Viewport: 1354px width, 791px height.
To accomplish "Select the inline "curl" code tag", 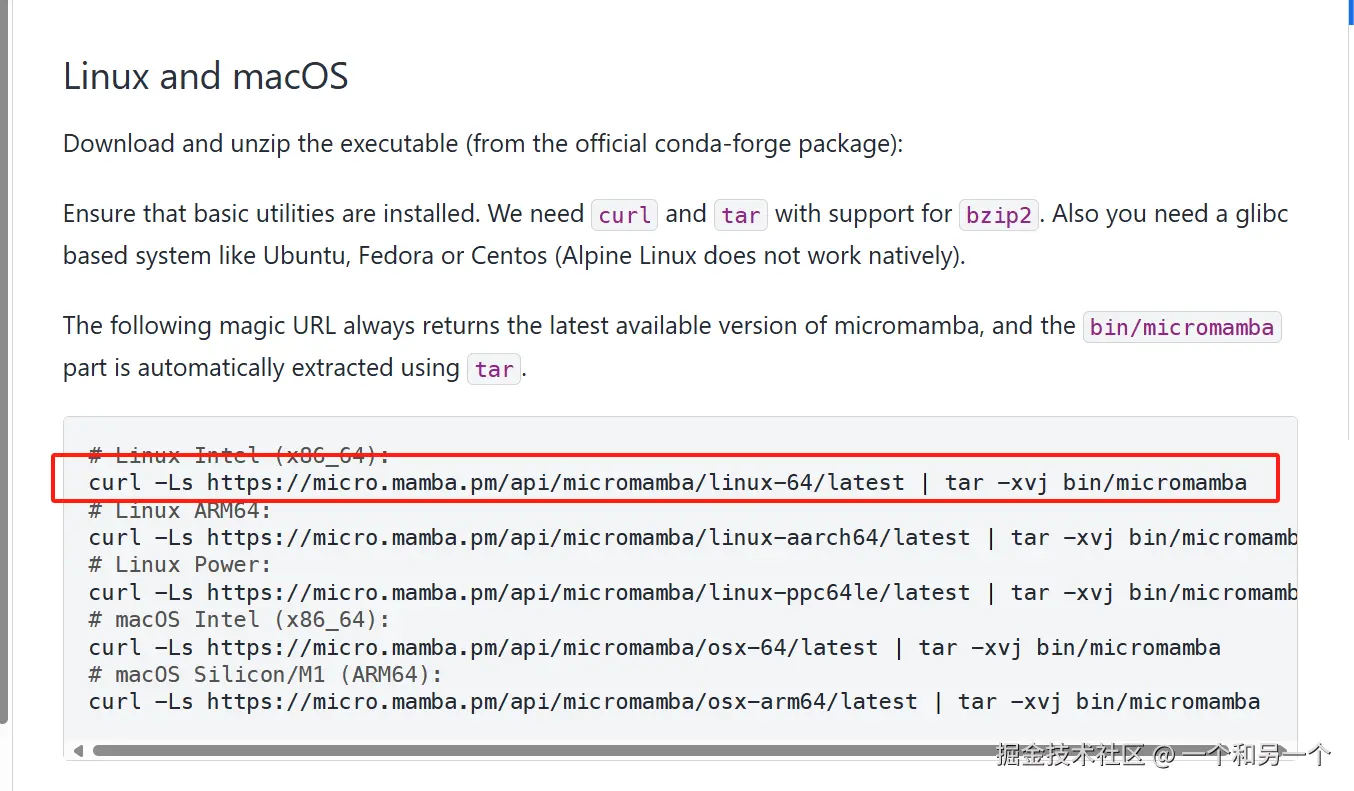I will pyautogui.click(x=624, y=215).
